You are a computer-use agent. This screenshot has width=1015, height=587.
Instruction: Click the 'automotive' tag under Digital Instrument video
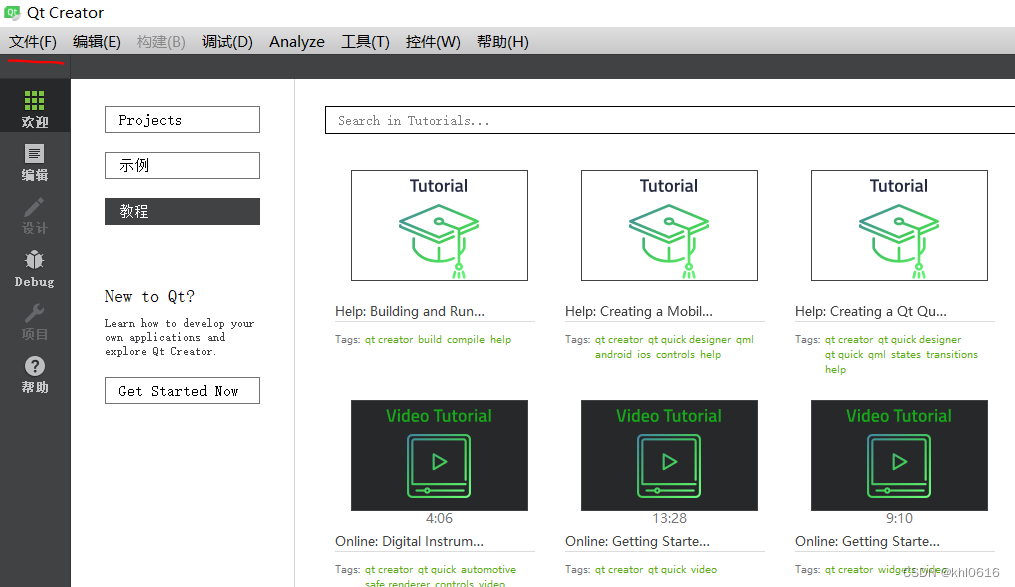[x=489, y=570]
